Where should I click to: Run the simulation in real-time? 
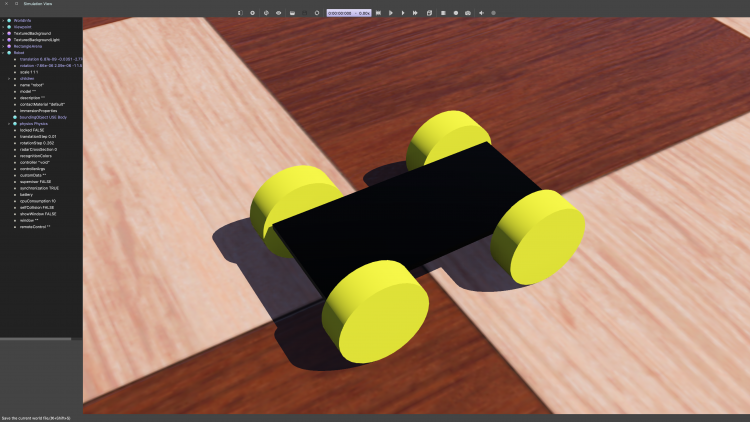coord(403,13)
